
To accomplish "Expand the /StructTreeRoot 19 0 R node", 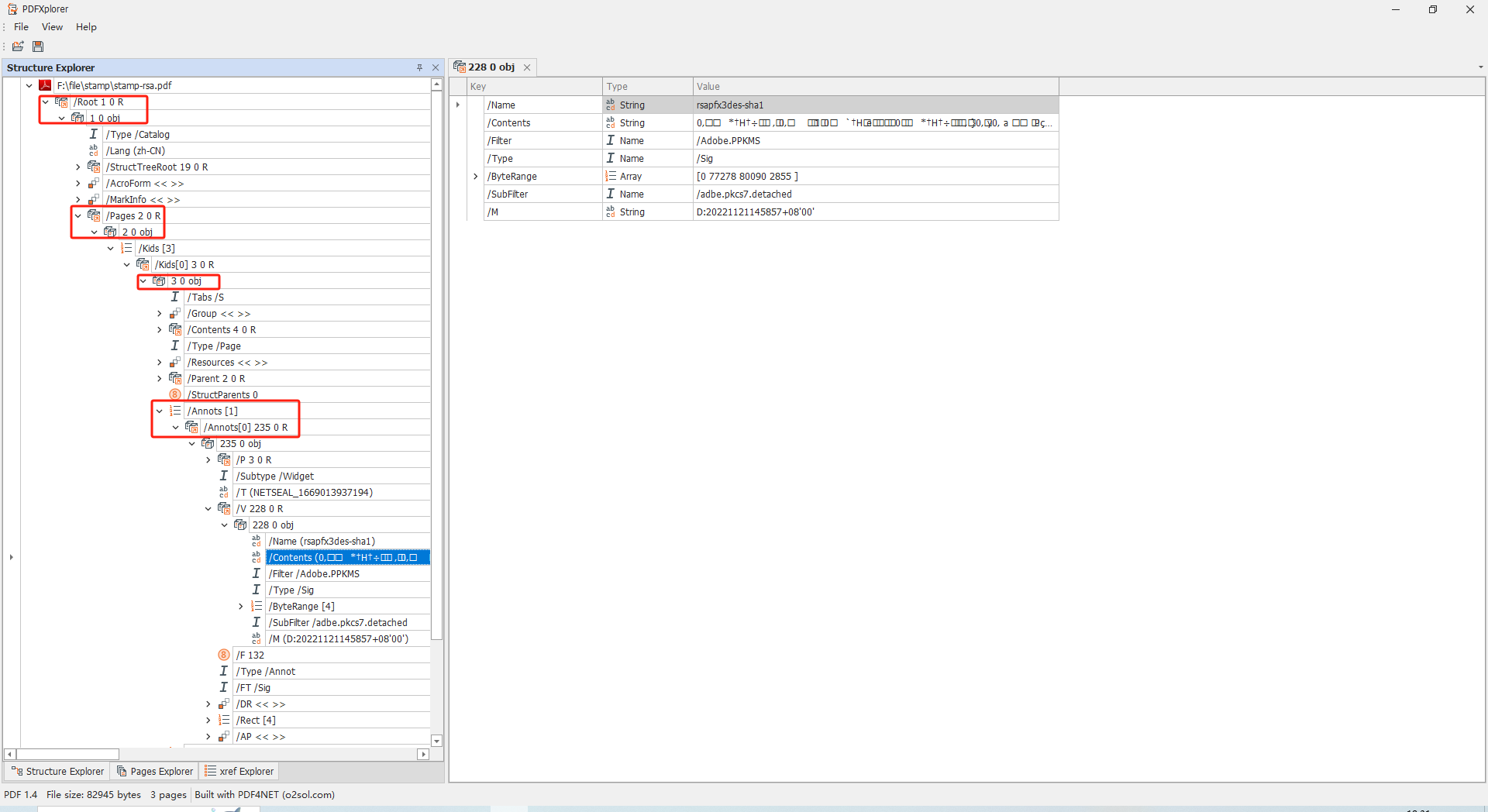I will tap(77, 167).
